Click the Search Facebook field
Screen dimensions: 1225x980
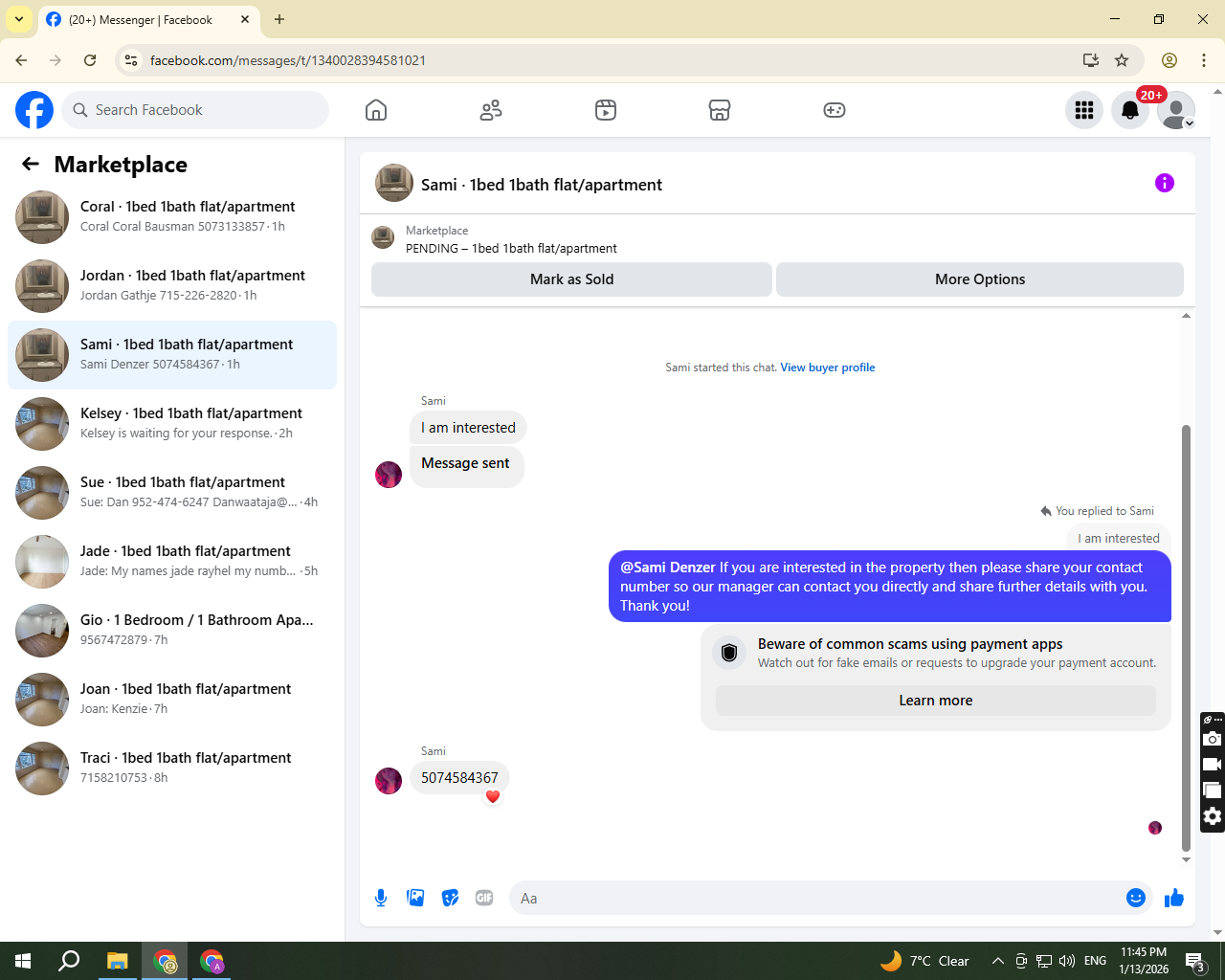[195, 110]
